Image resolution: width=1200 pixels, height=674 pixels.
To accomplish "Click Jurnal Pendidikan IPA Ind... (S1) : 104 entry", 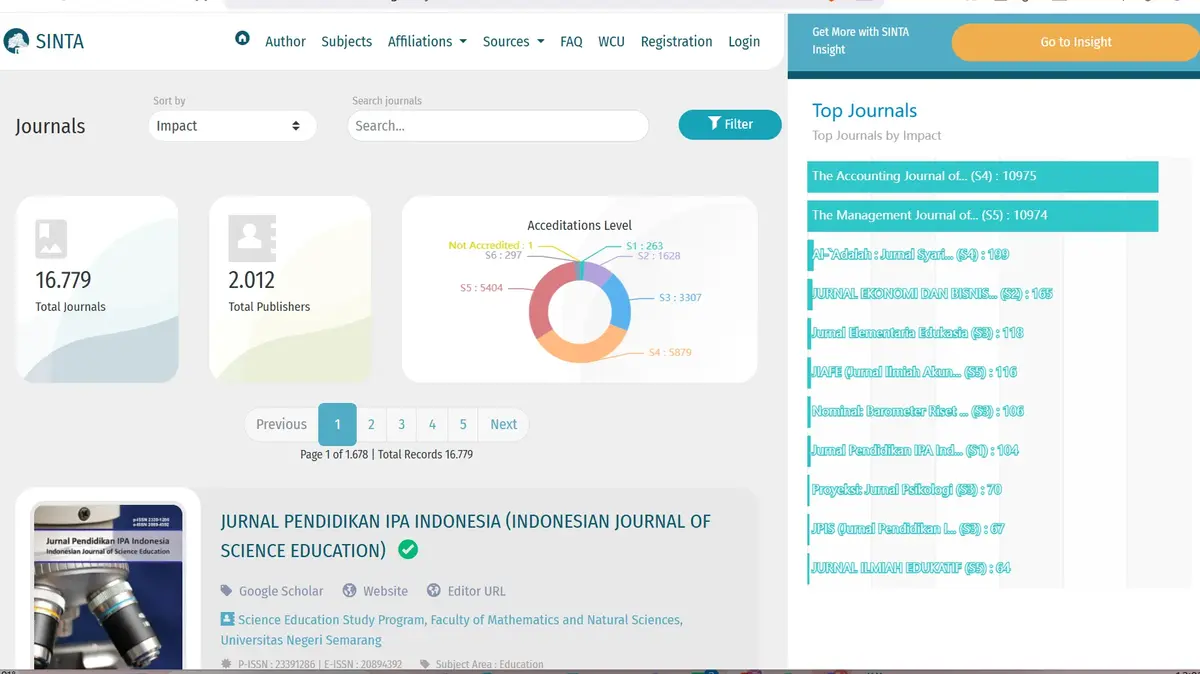I will tap(913, 451).
